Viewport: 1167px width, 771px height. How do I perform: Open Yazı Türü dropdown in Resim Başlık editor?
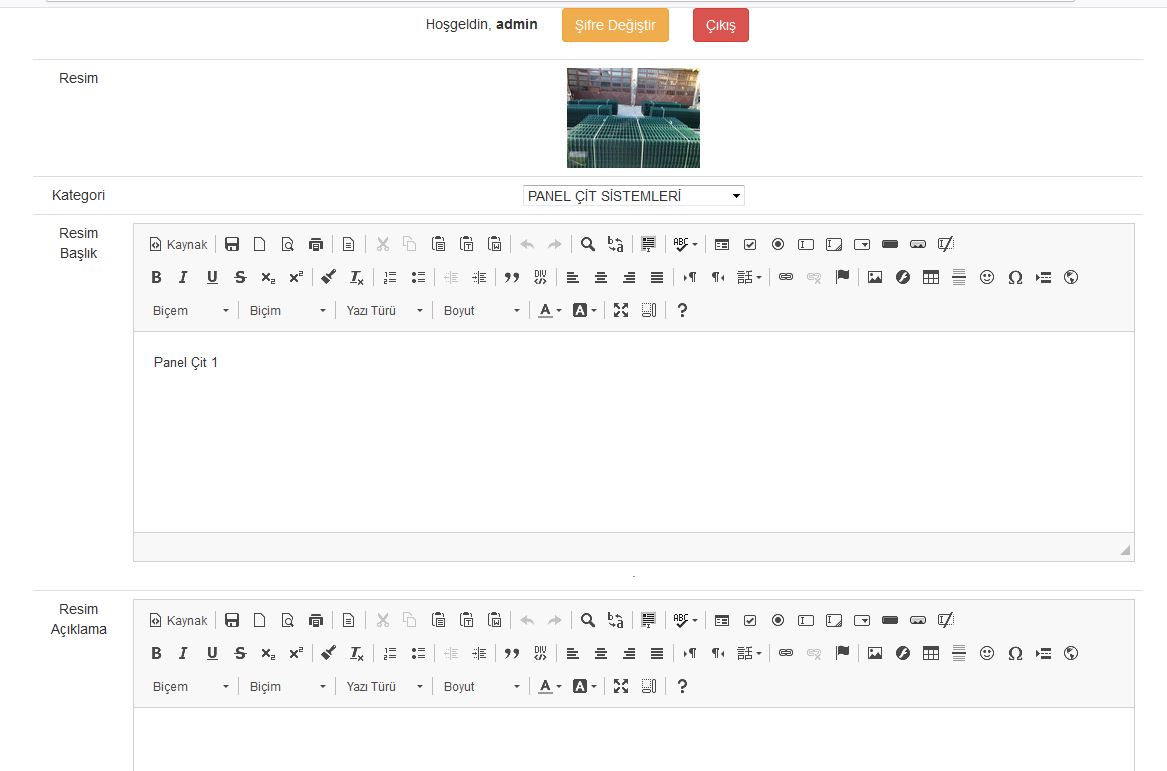click(384, 310)
